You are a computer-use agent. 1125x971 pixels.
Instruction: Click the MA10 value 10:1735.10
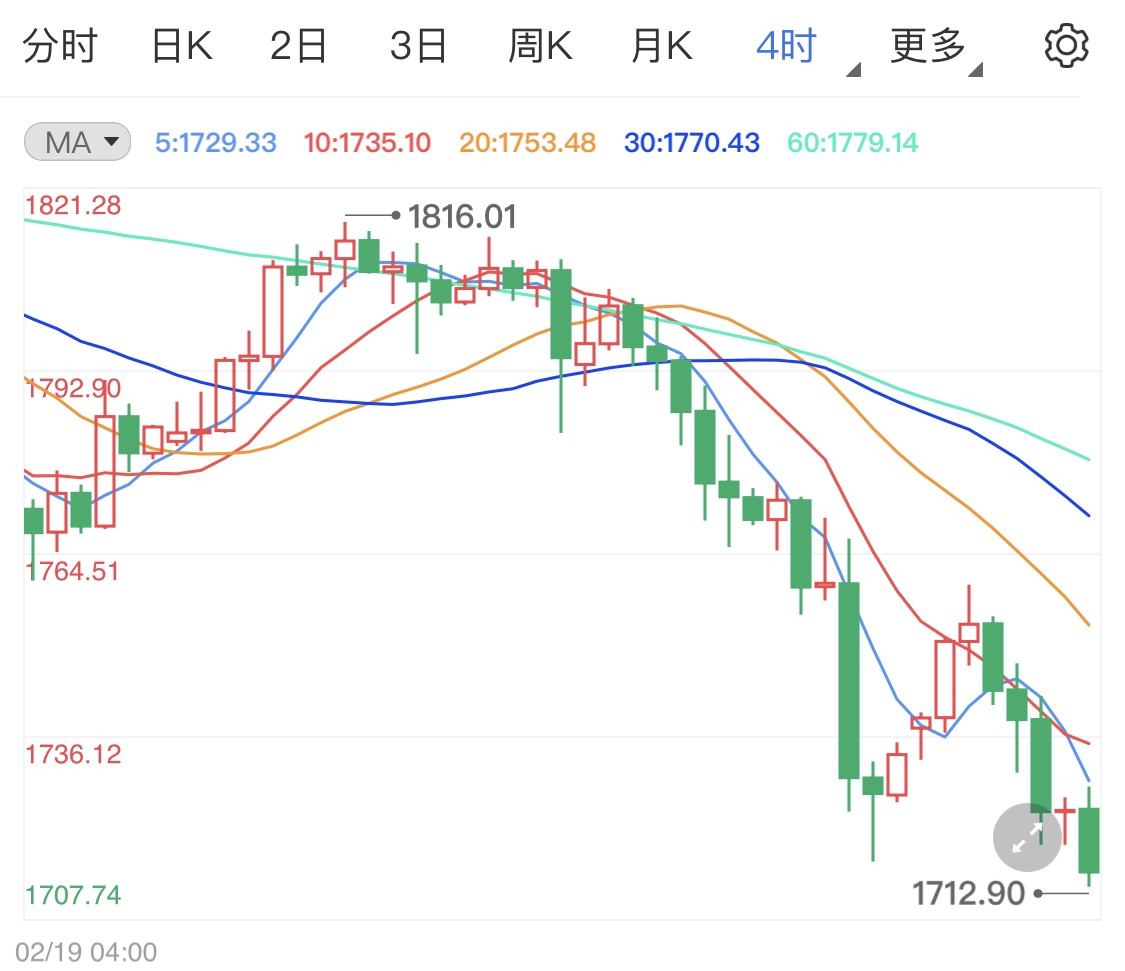pyautogui.click(x=367, y=143)
